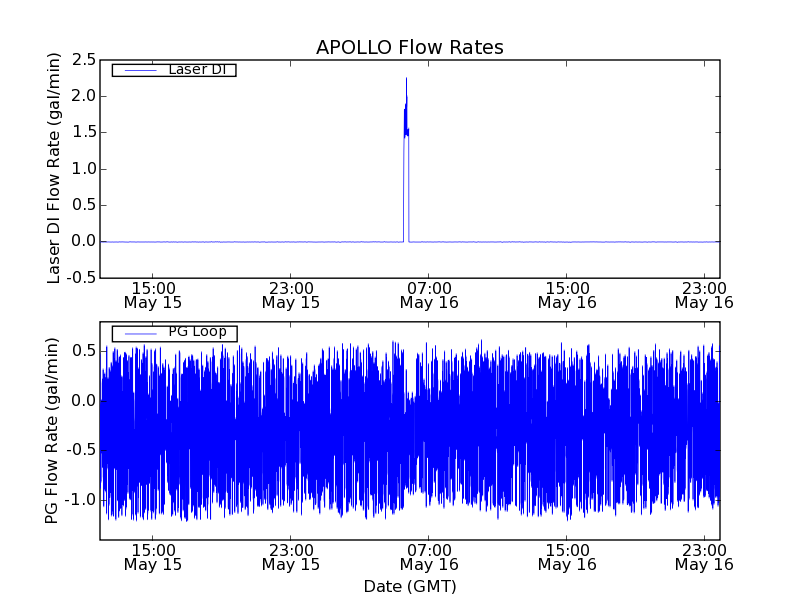Viewport: 800px width, 600px height.
Task: Click top plot's 15:00 May 15 tick label
Action: point(152,294)
